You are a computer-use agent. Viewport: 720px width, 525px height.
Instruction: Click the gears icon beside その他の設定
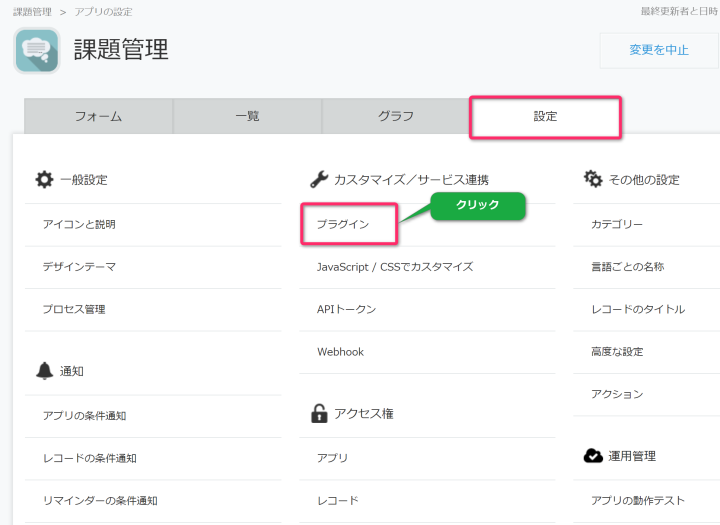[x=593, y=180]
